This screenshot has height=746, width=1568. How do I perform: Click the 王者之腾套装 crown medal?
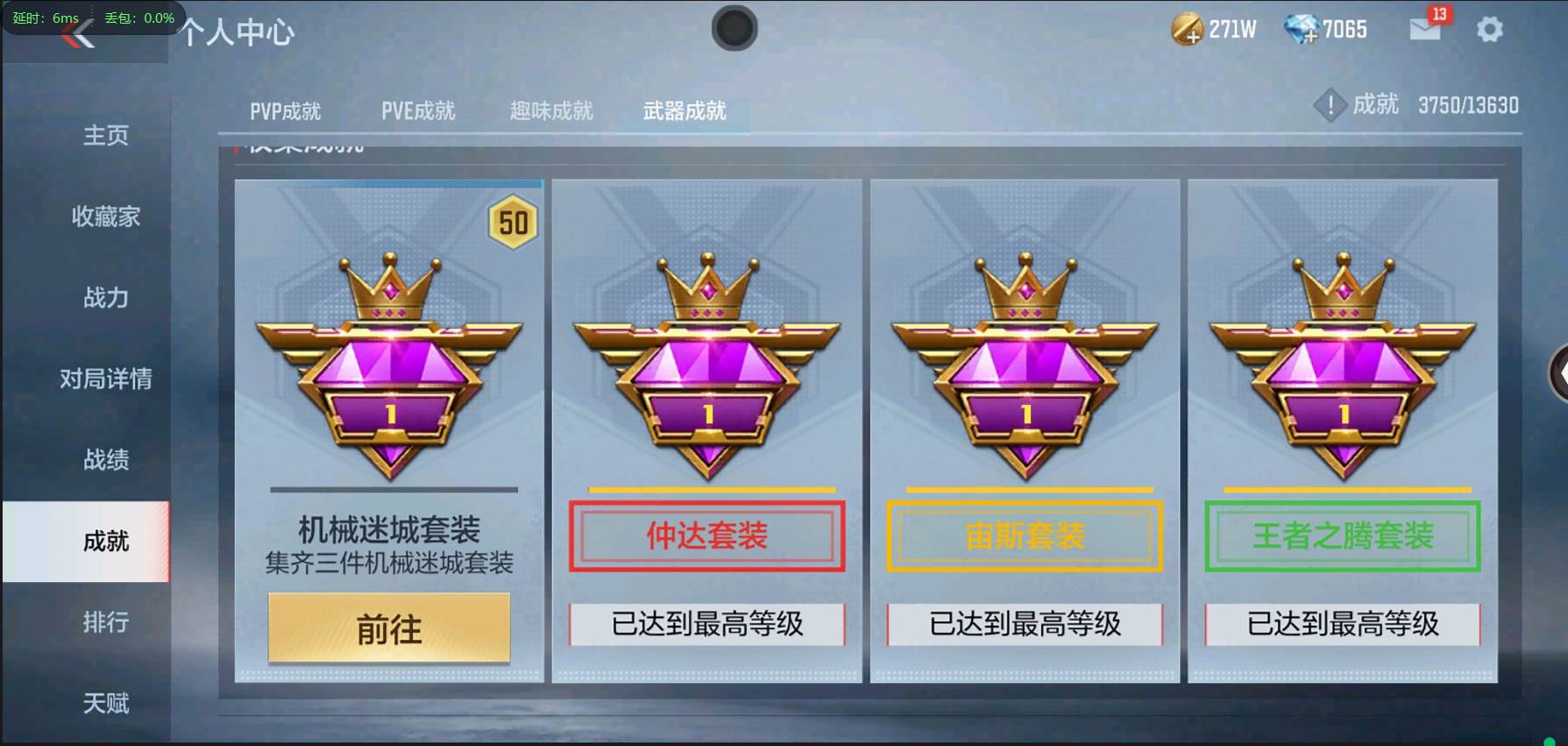click(1343, 366)
